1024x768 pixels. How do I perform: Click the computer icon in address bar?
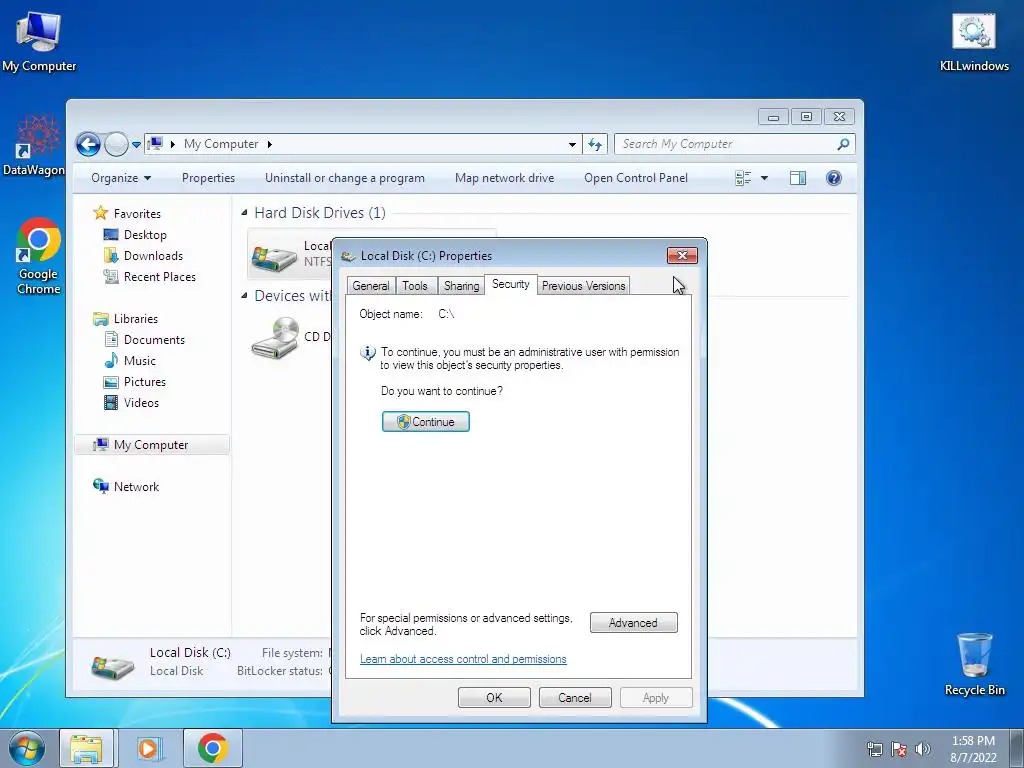155,144
